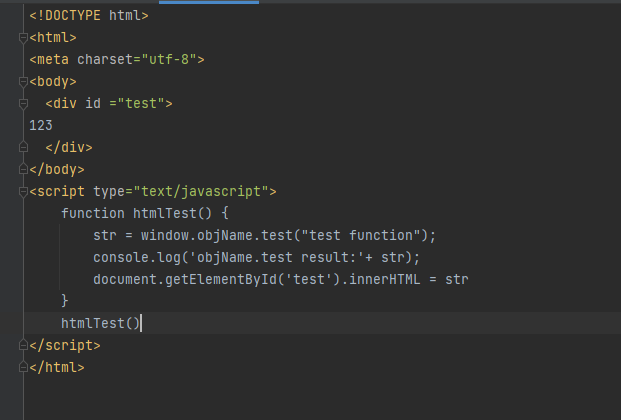Image resolution: width=621 pixels, height=420 pixels.
Task: Click the console.log statement
Action: tap(257, 258)
